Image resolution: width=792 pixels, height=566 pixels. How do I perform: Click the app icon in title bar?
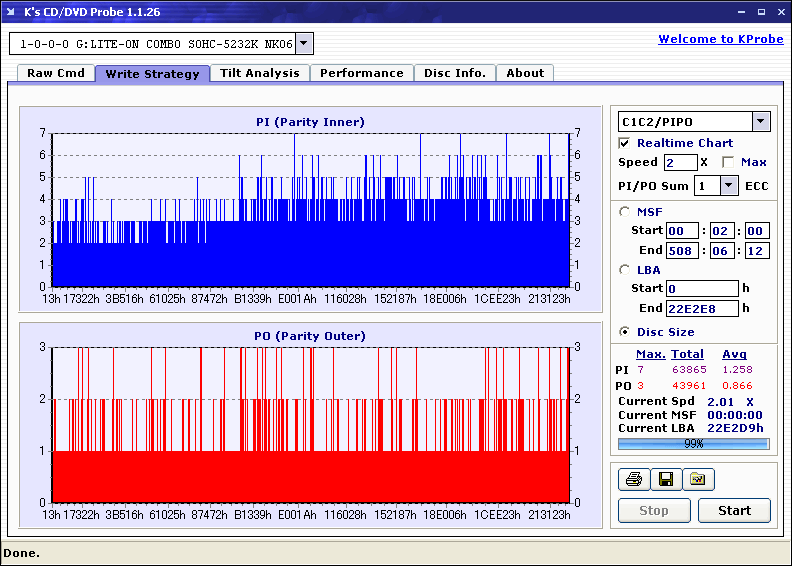tap(11, 11)
